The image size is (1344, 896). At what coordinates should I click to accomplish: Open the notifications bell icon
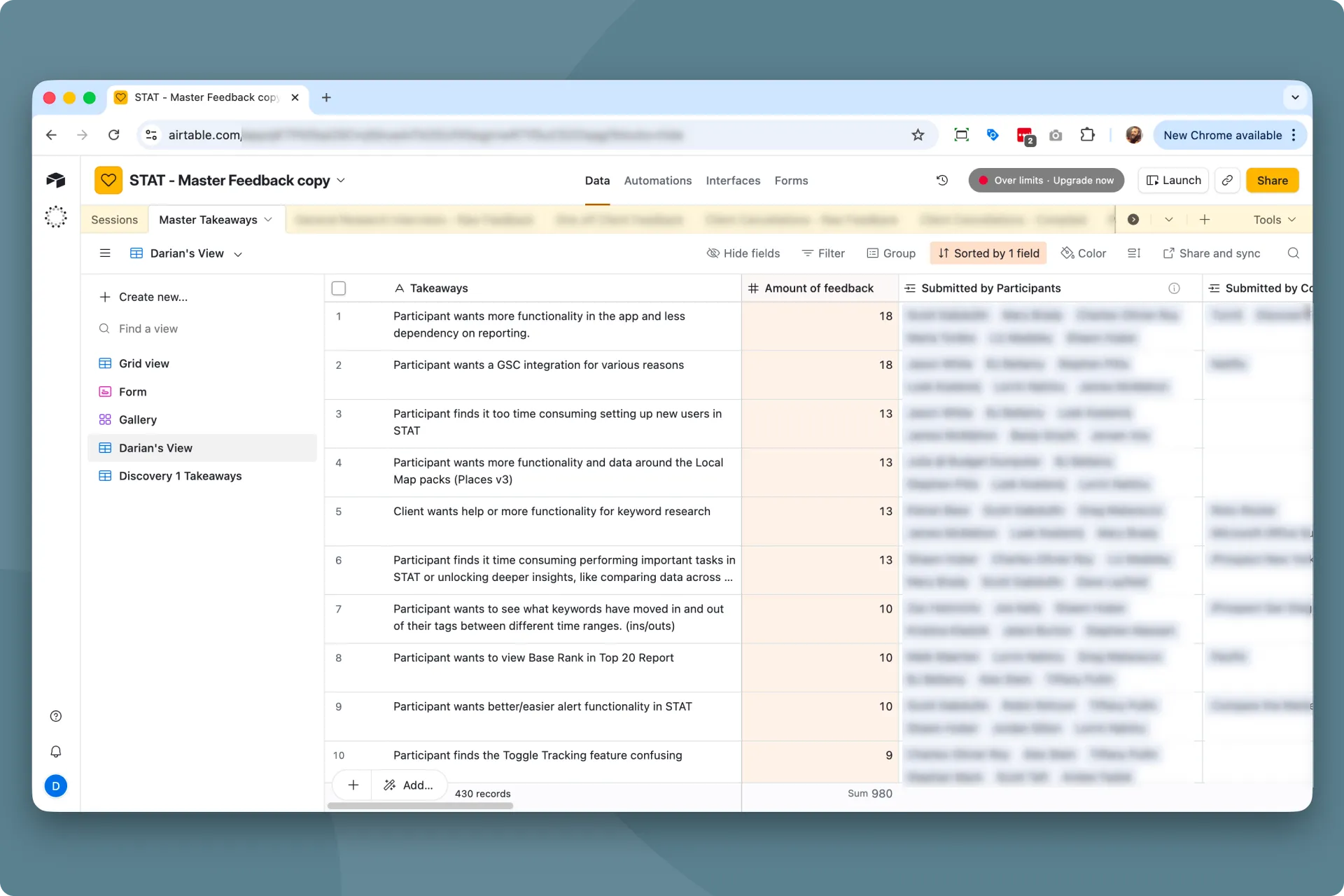(56, 751)
